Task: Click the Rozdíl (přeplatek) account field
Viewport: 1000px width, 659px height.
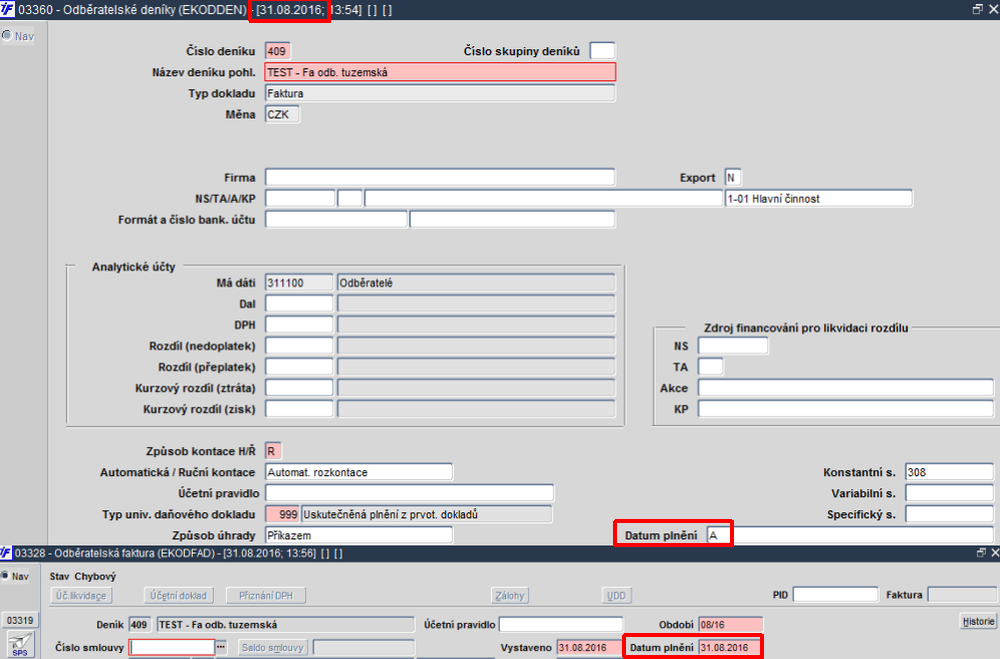Action: (x=299, y=367)
